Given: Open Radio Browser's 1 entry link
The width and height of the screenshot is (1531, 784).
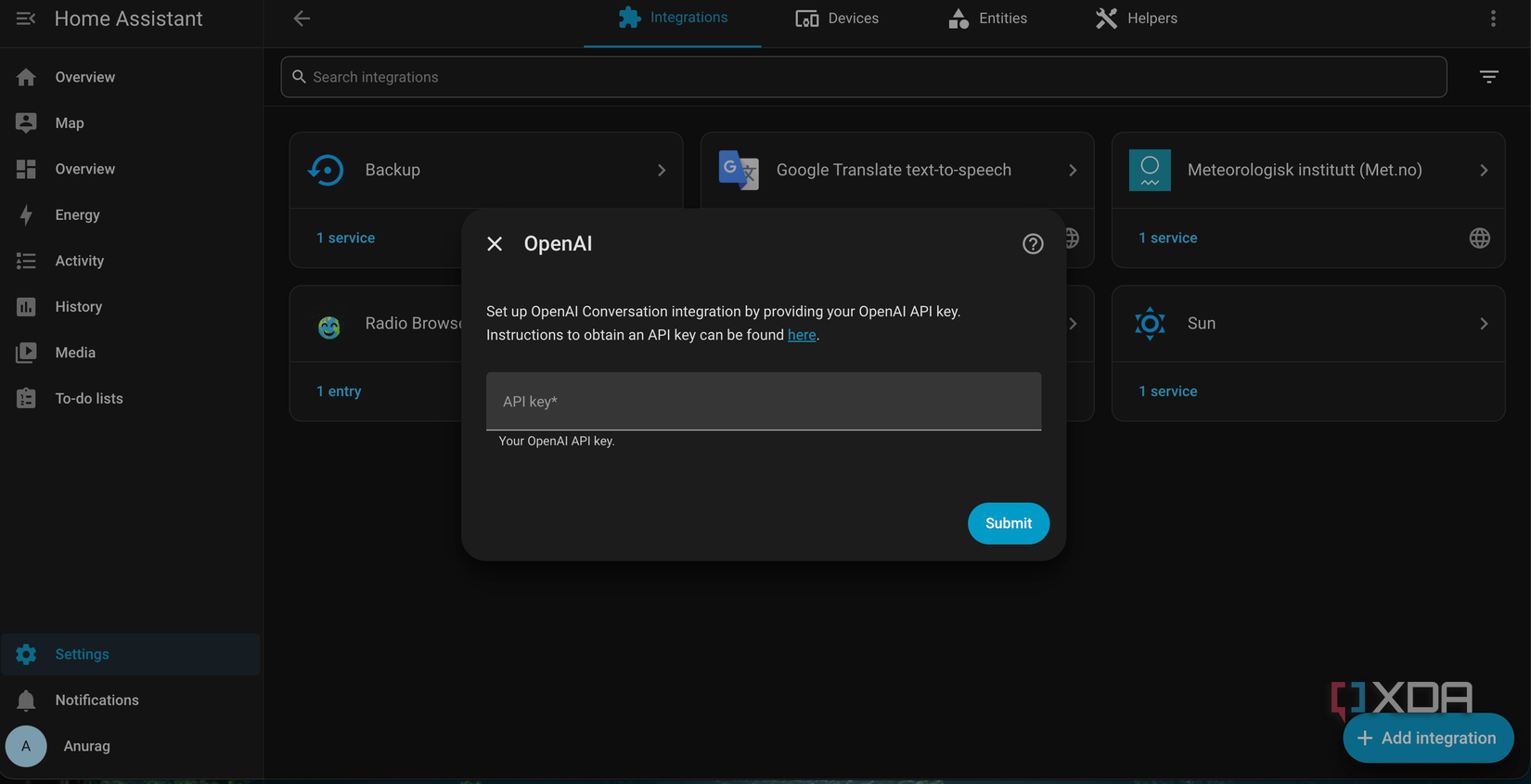Looking at the screenshot, I should [x=339, y=392].
